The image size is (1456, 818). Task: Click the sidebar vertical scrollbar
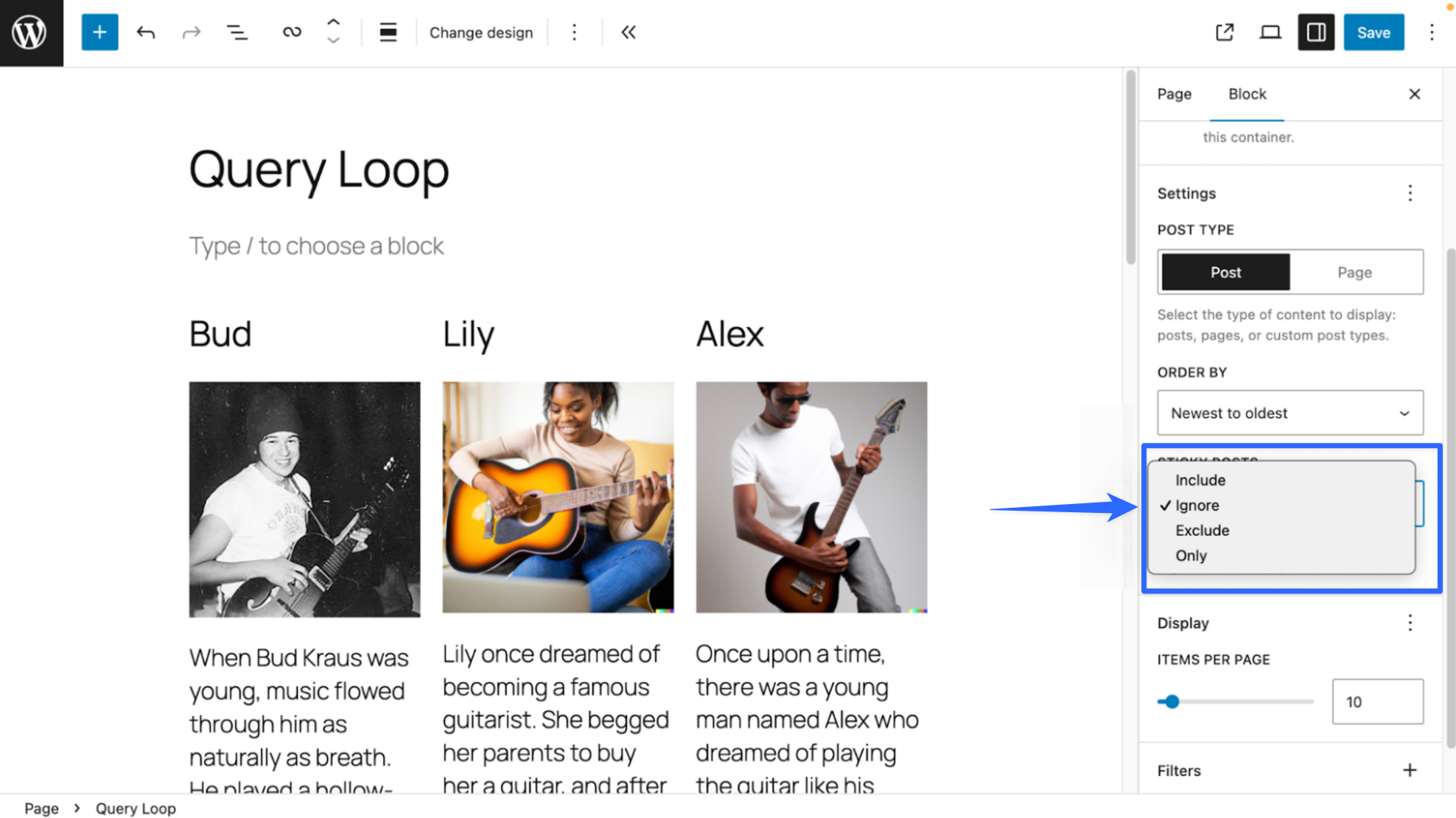coord(1450,497)
